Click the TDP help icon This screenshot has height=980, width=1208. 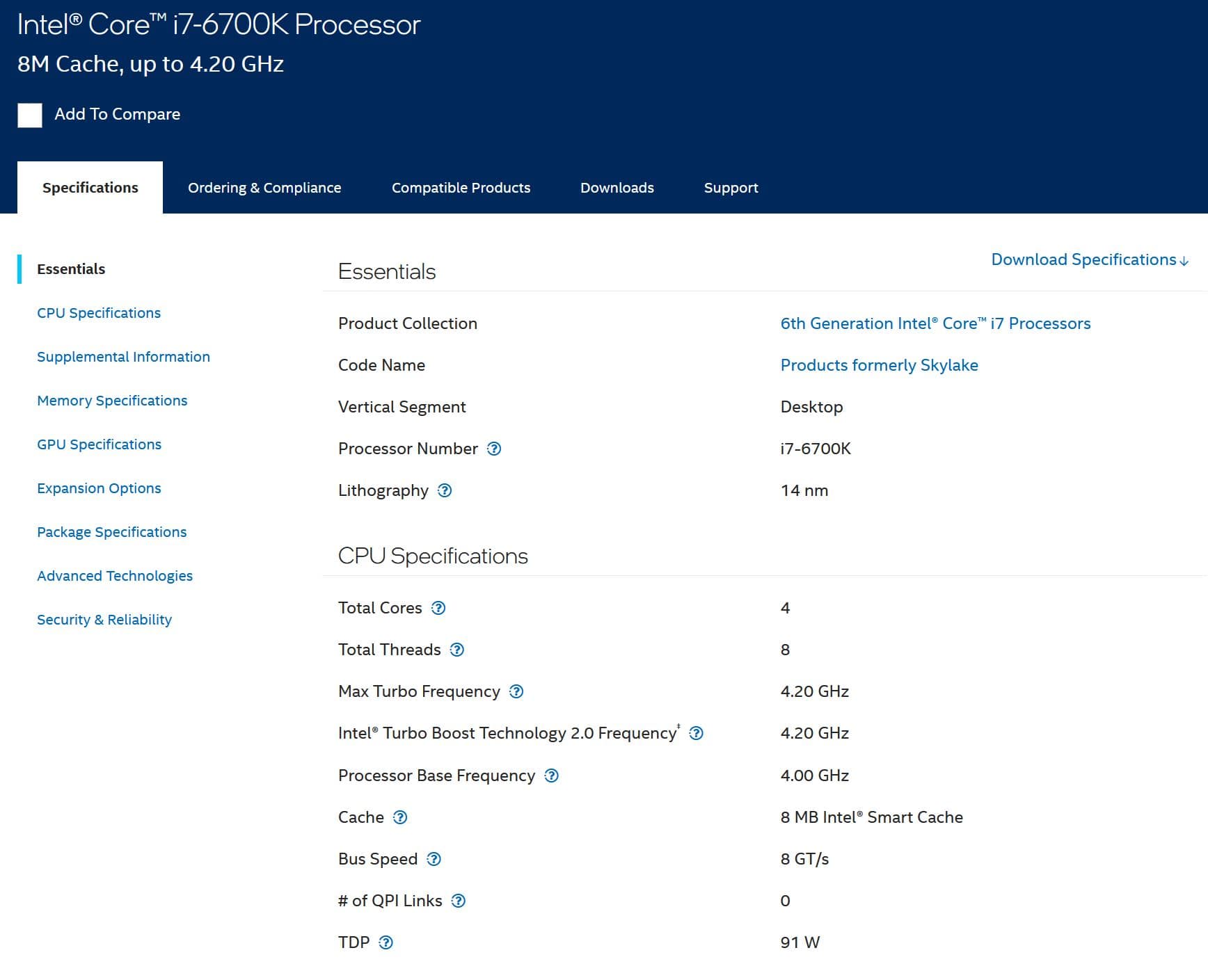386,942
